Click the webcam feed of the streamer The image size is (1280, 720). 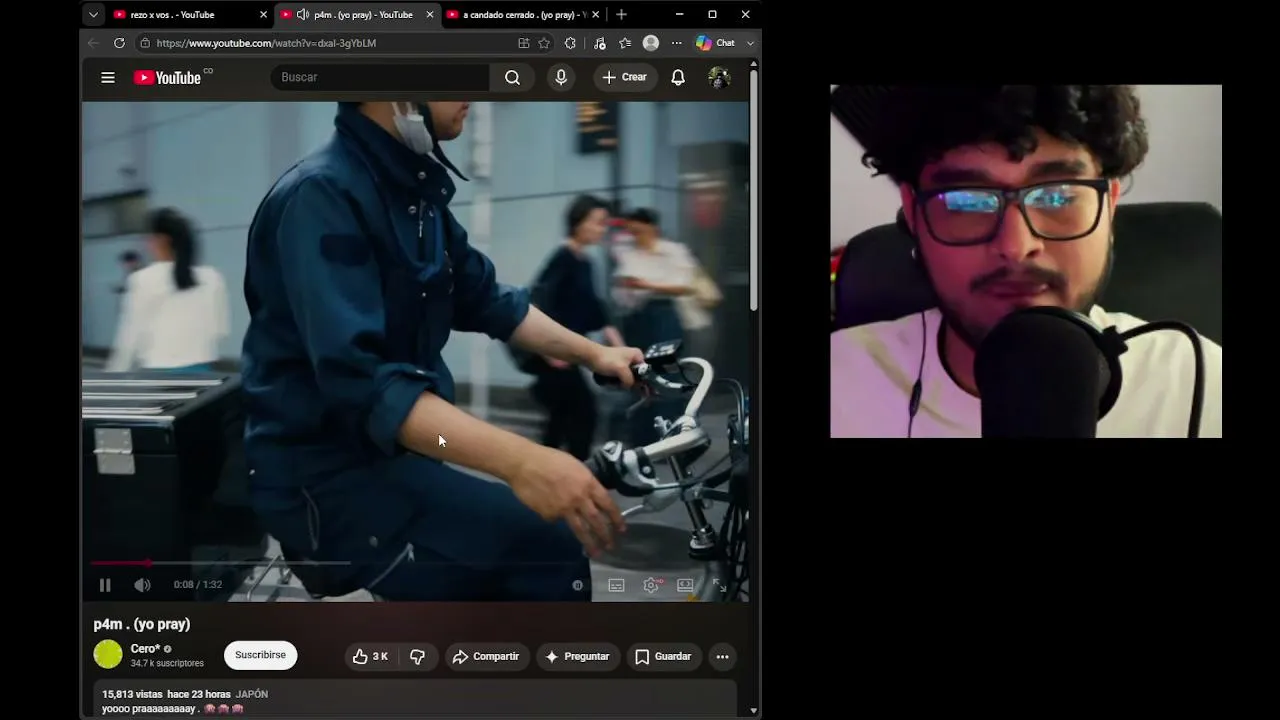[1026, 261]
